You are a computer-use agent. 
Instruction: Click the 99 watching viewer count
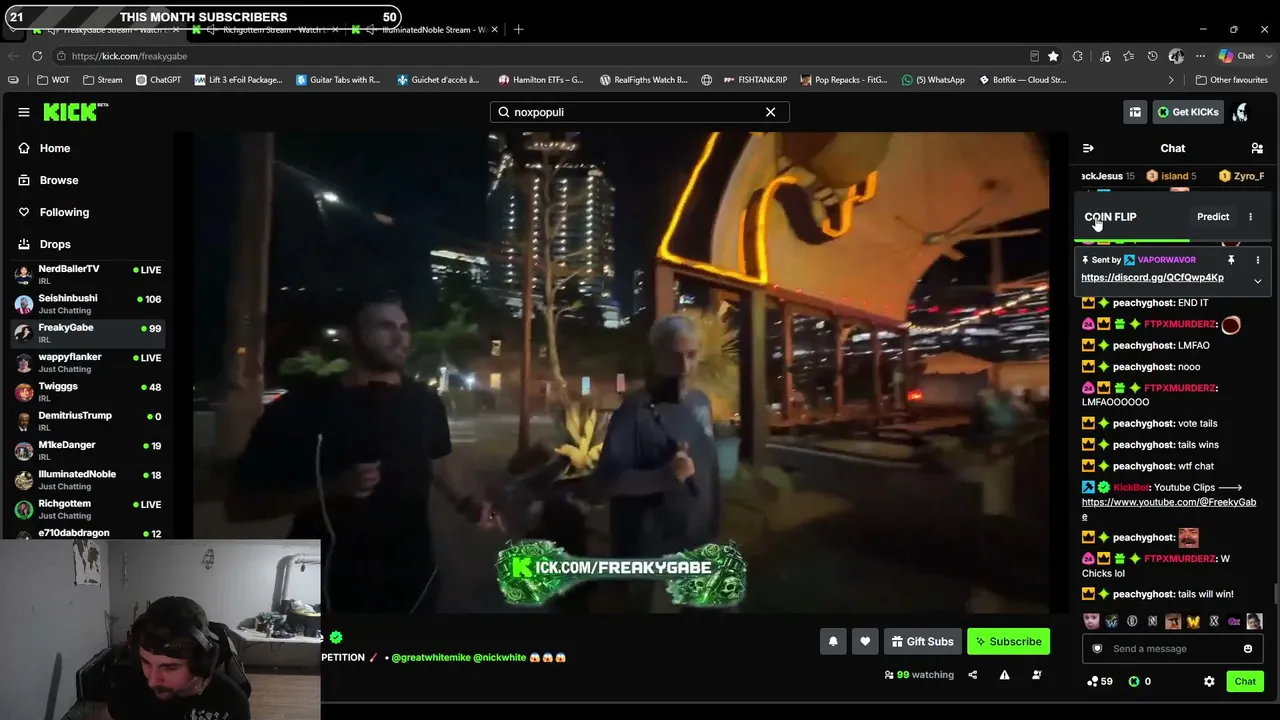coord(919,675)
